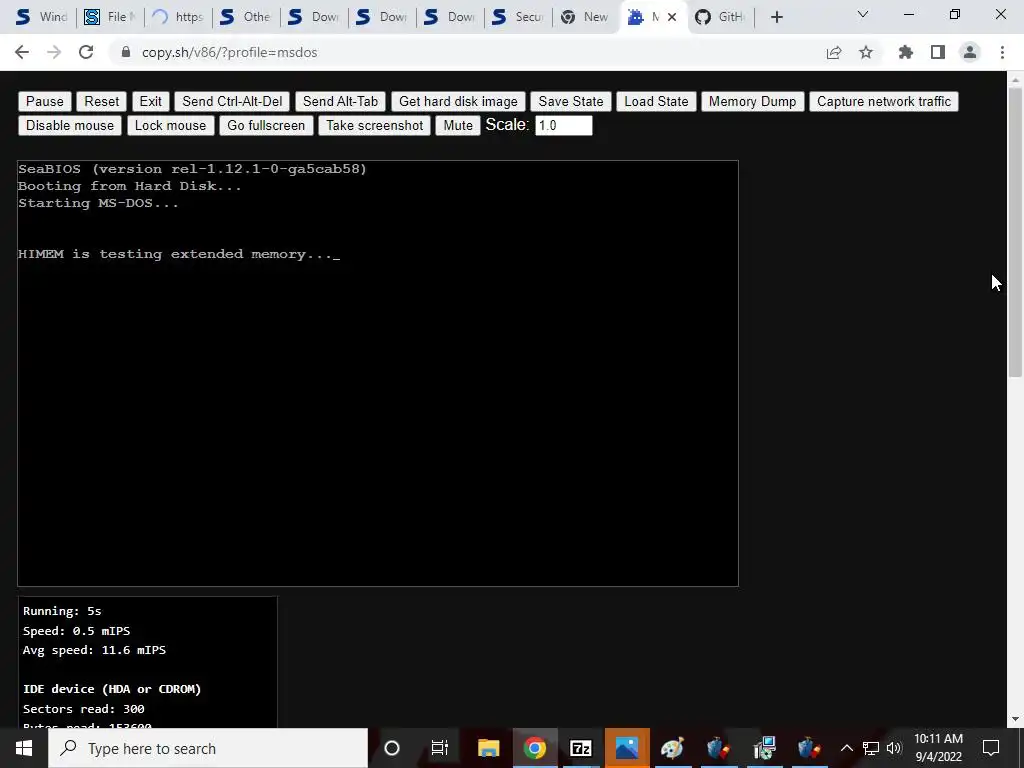
Task: Open File Explorer from taskbar
Action: (x=488, y=748)
